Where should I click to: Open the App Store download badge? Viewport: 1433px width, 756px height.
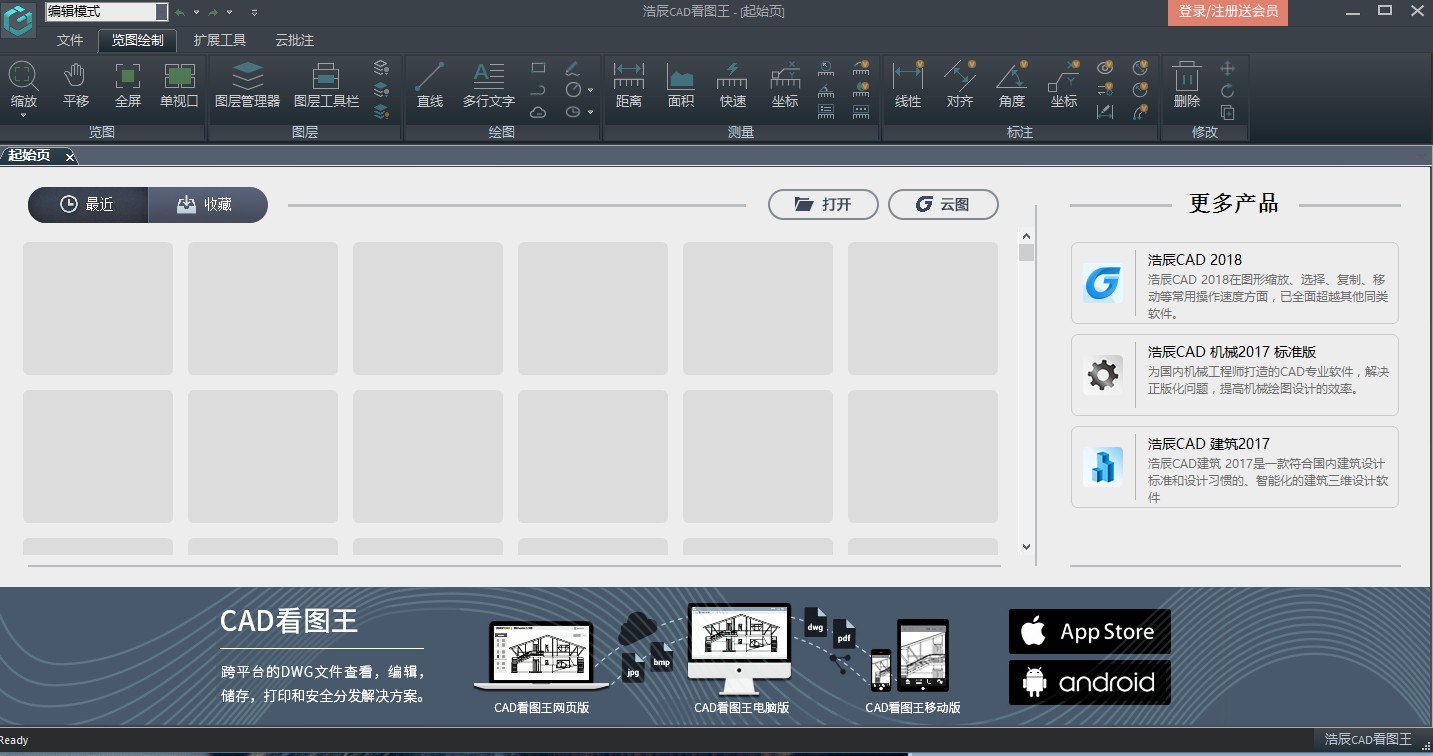coord(1090,631)
